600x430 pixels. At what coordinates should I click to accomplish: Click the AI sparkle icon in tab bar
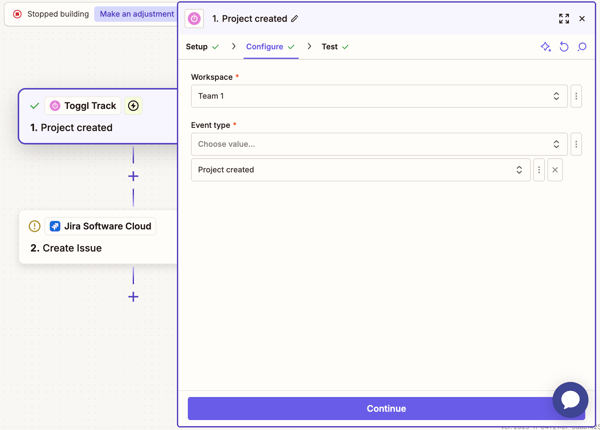pyautogui.click(x=545, y=47)
